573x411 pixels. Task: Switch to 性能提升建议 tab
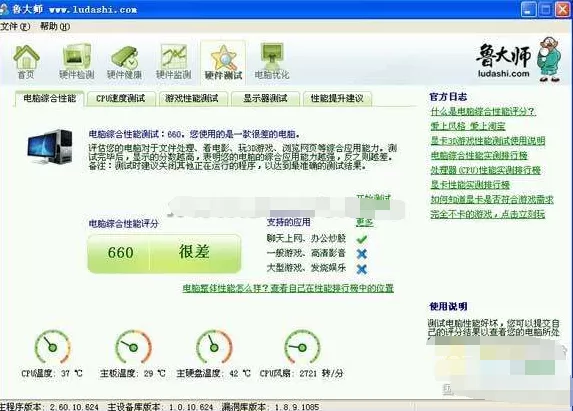tap(337, 99)
